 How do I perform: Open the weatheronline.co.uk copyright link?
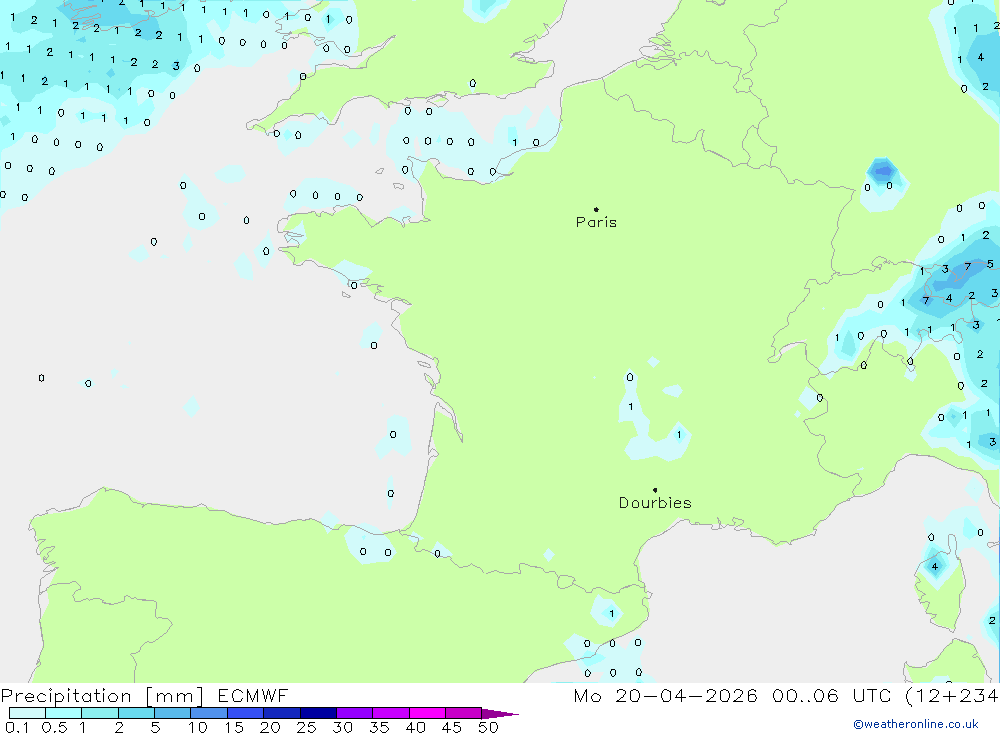click(915, 724)
